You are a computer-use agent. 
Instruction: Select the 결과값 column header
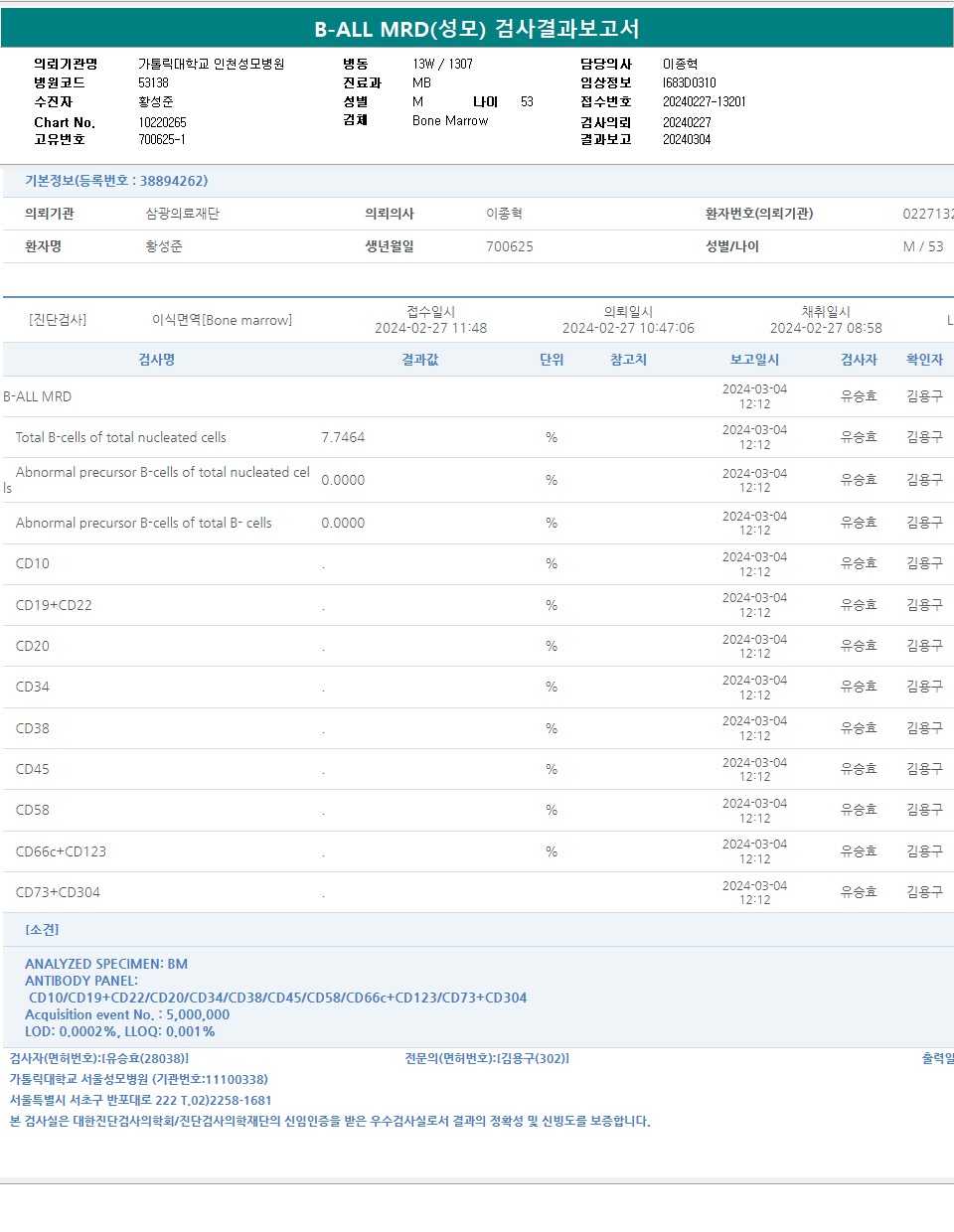[x=419, y=360]
